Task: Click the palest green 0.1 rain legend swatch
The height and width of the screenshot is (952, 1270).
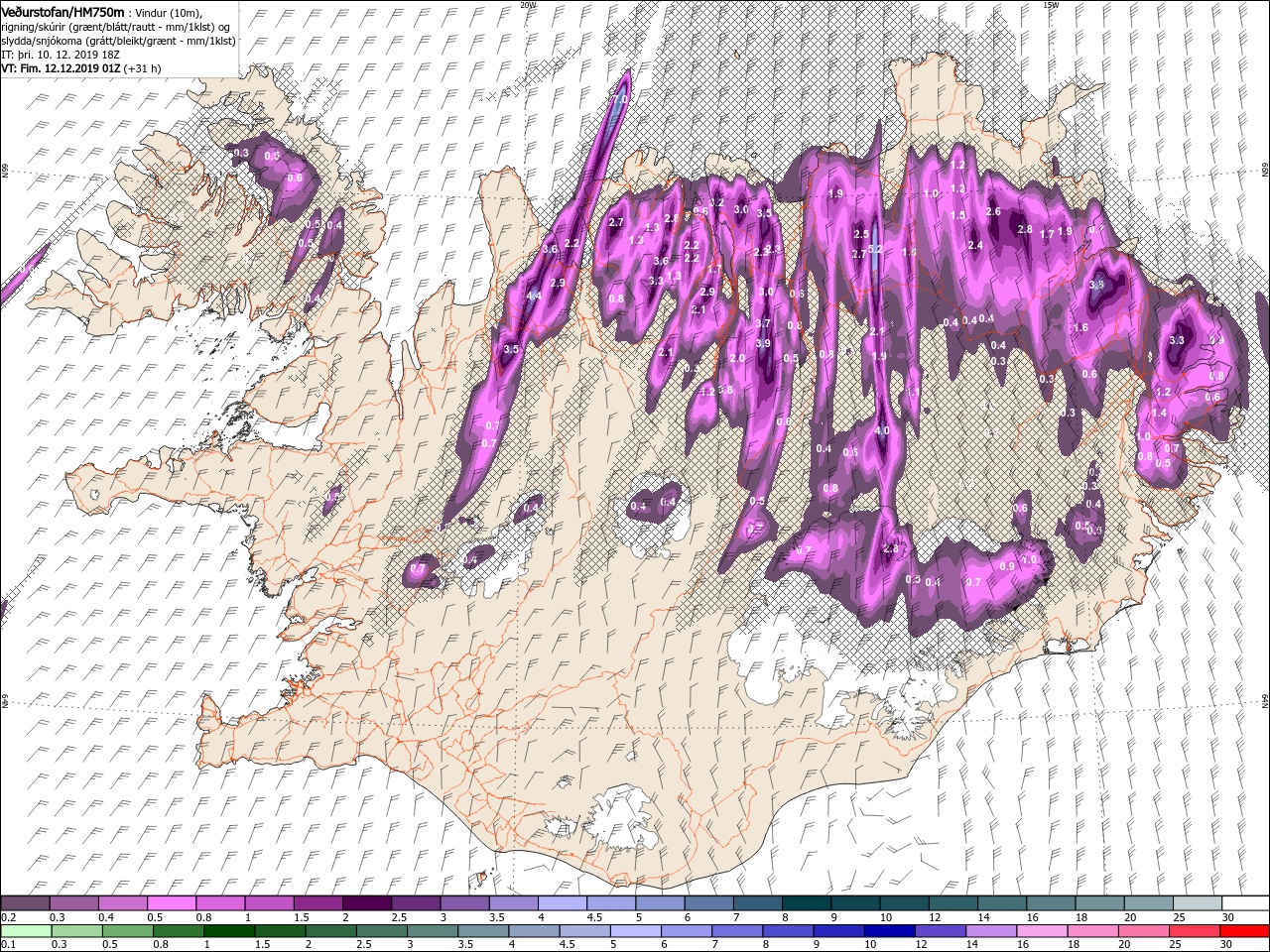Action: (26, 931)
